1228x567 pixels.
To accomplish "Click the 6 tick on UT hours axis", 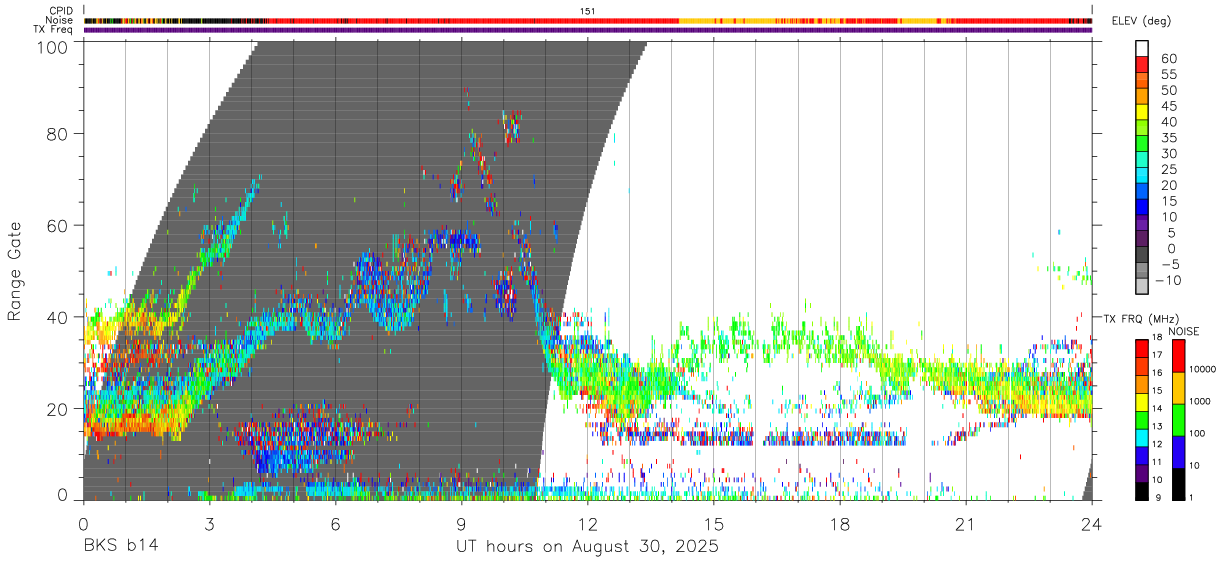I will (x=335, y=524).
